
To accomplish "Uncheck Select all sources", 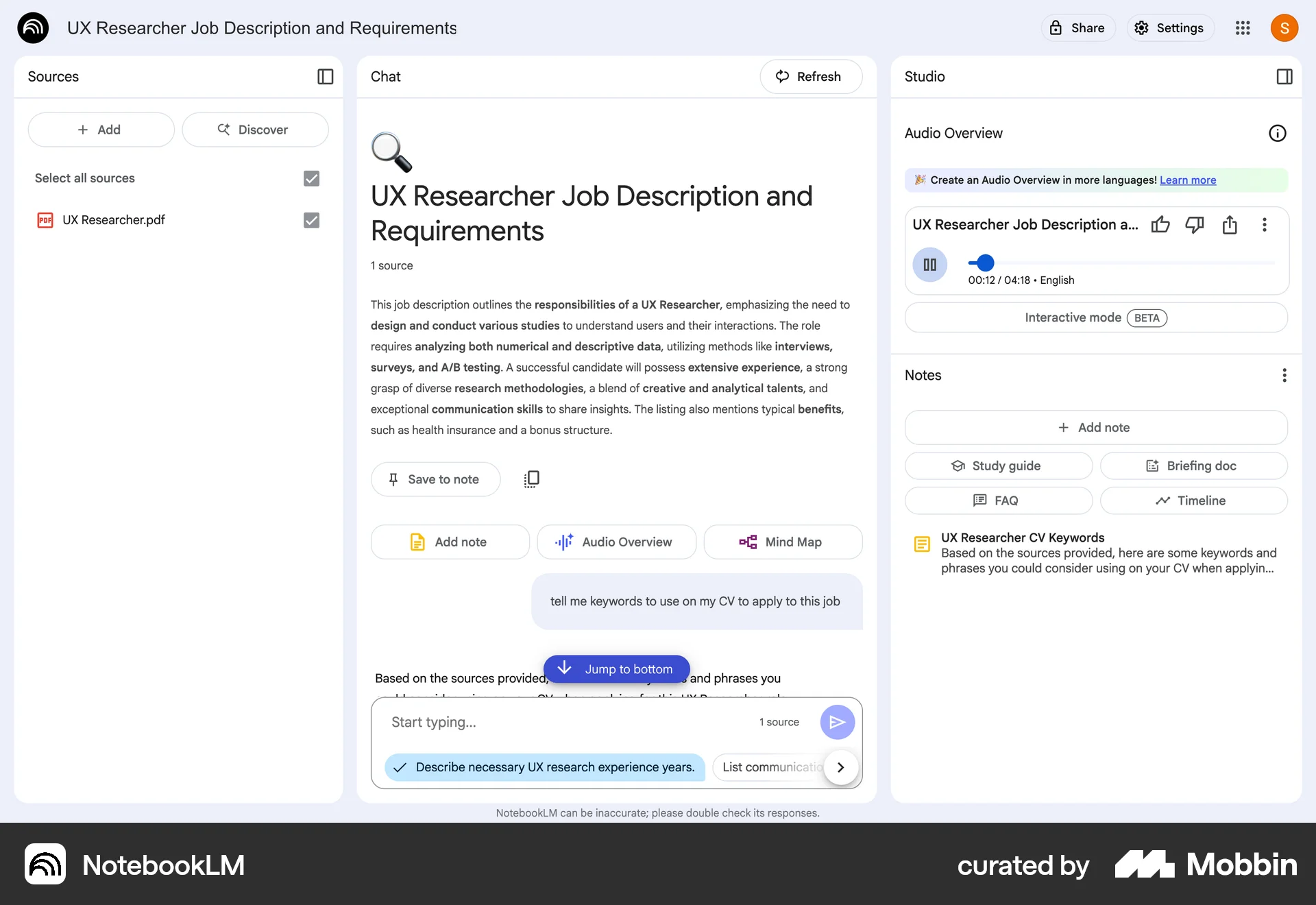I will [310, 178].
